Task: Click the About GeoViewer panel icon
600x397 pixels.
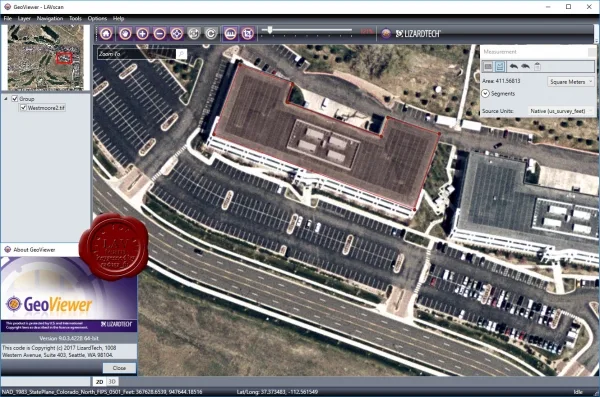Action: click(x=7, y=250)
